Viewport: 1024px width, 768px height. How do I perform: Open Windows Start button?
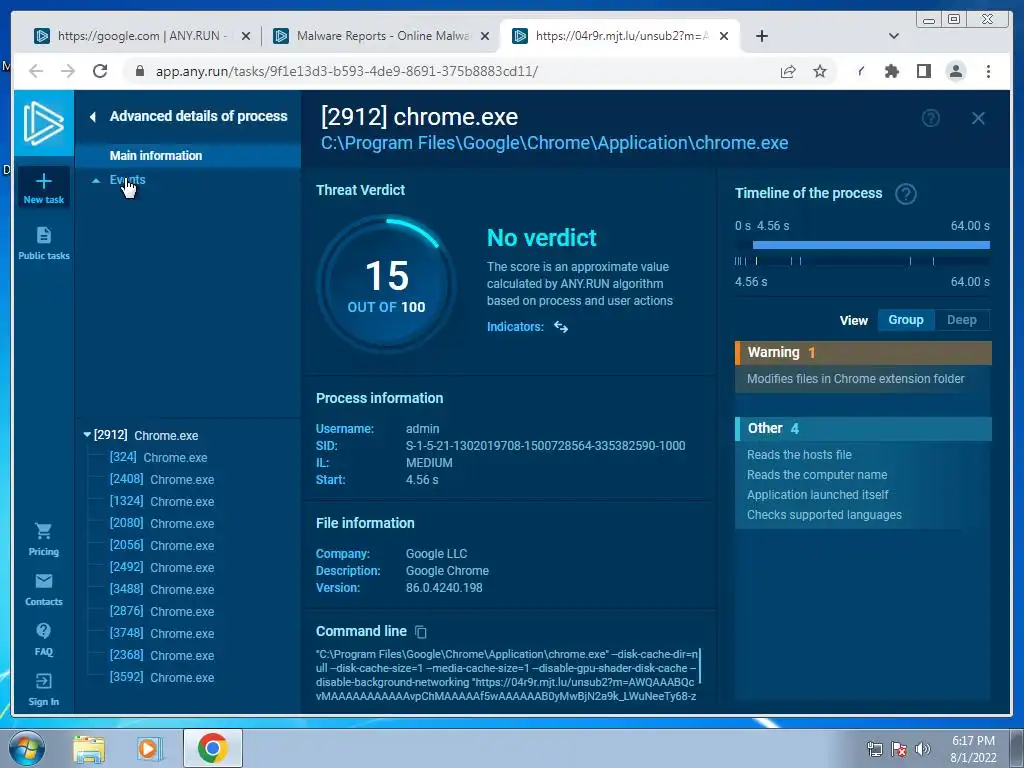pos(27,748)
